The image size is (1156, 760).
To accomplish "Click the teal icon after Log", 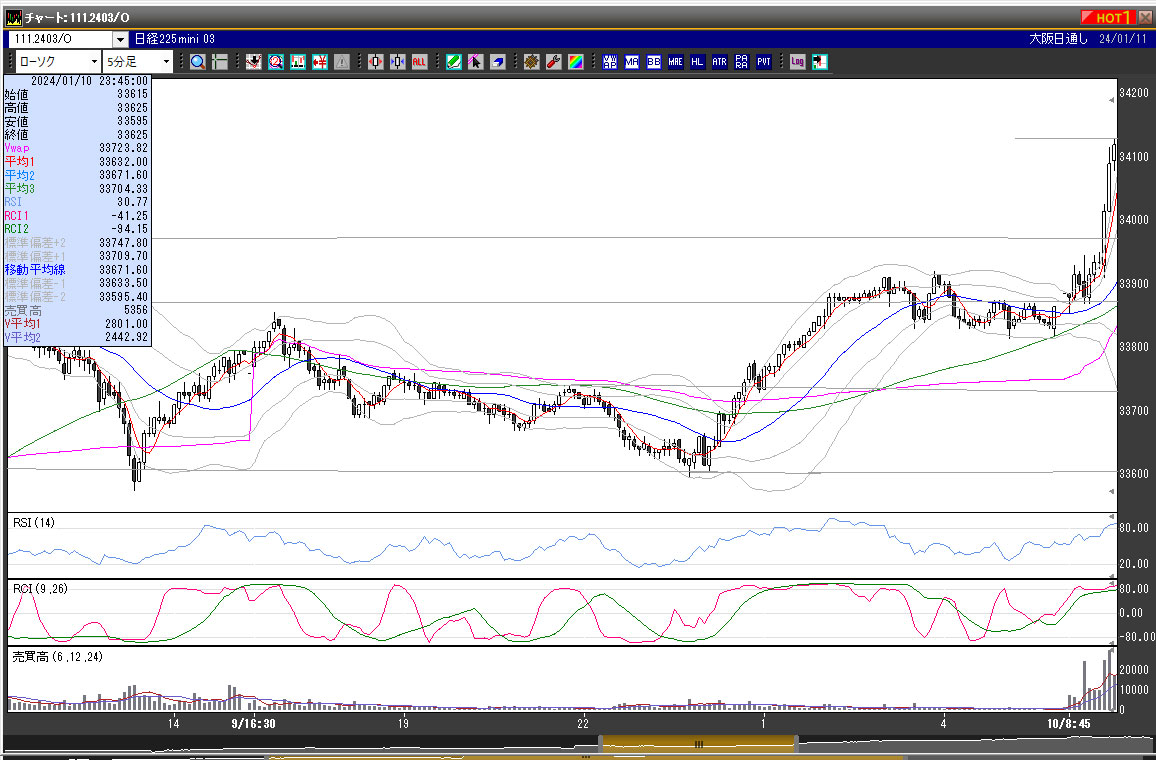I will click(819, 62).
